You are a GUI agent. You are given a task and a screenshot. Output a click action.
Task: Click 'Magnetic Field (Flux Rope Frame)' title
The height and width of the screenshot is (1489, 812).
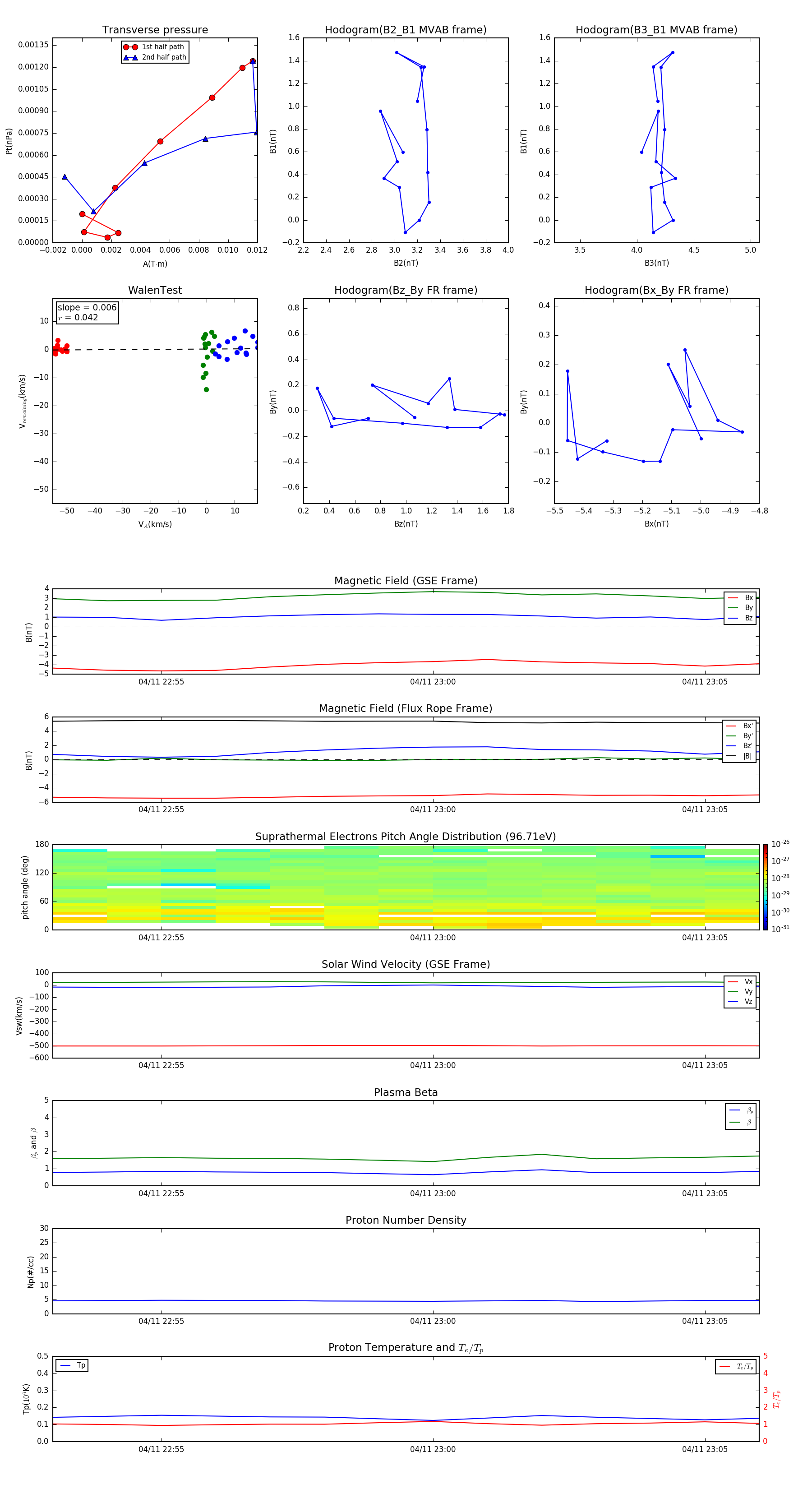coord(406,709)
